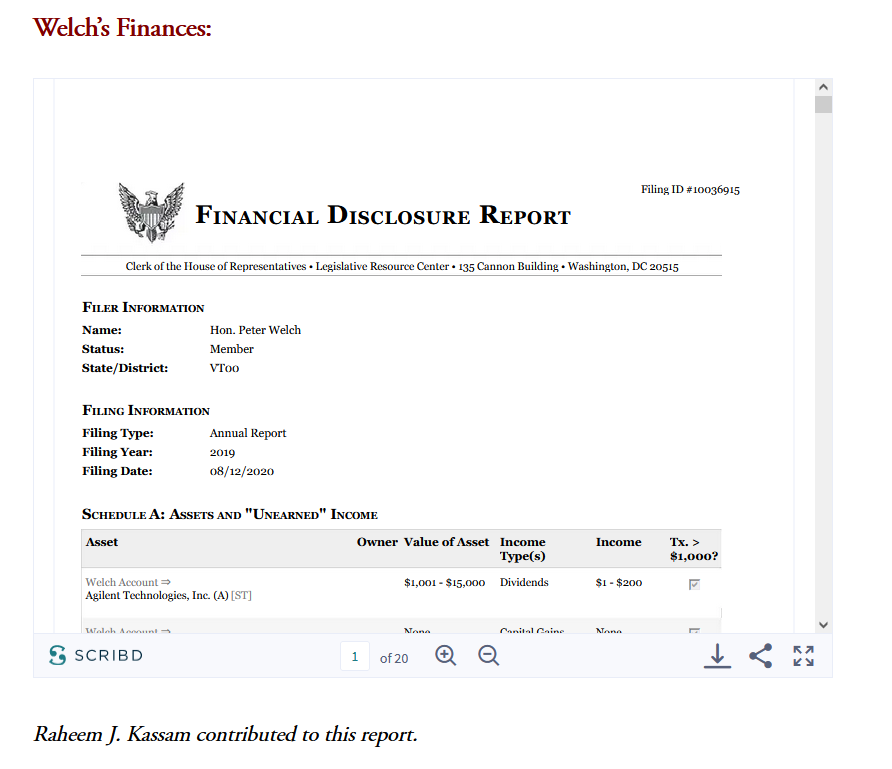
Task: Click the scroll down arrow
Action: coord(823,625)
